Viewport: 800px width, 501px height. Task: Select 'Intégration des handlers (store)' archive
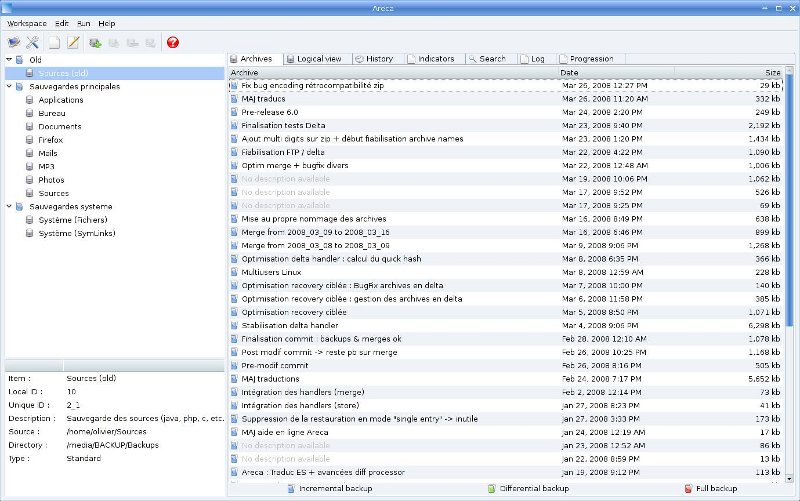[506, 406]
